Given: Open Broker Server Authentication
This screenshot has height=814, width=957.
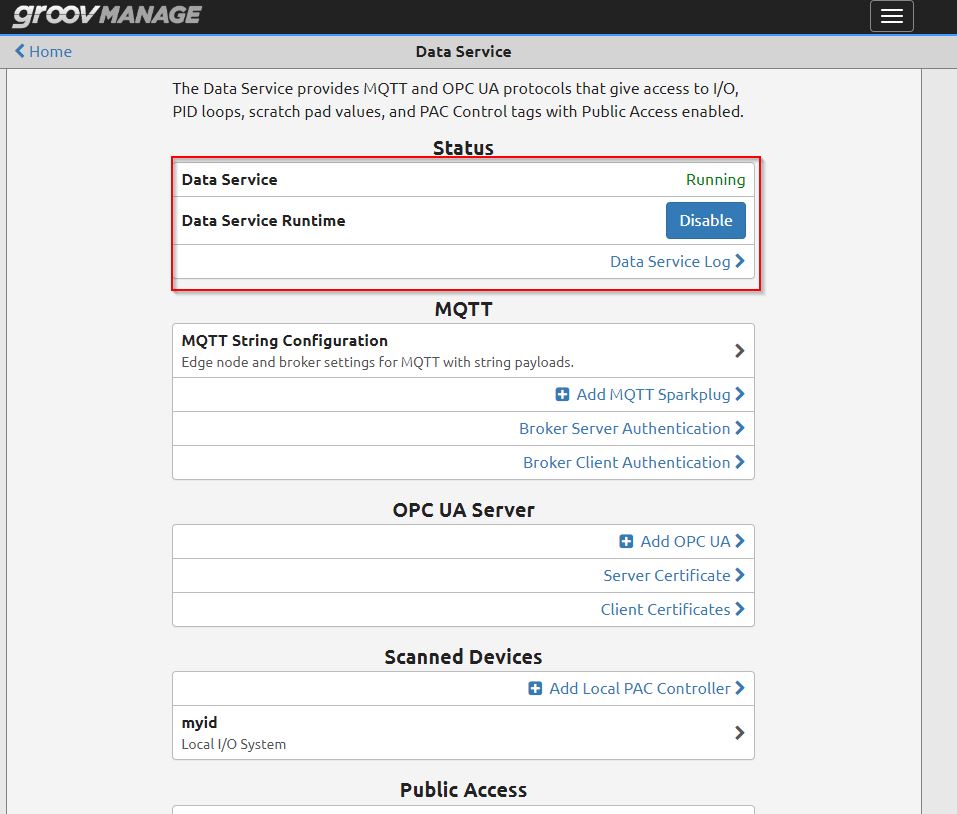Looking at the screenshot, I should (624, 428).
